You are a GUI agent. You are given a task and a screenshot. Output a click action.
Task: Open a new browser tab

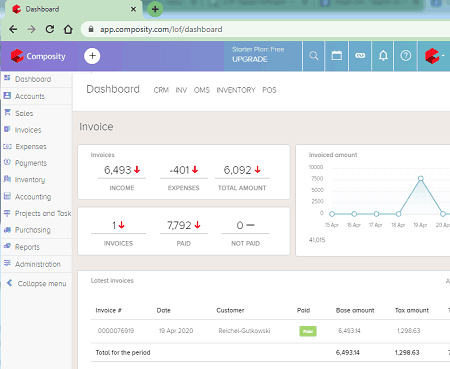pyautogui.click(x=155, y=9)
